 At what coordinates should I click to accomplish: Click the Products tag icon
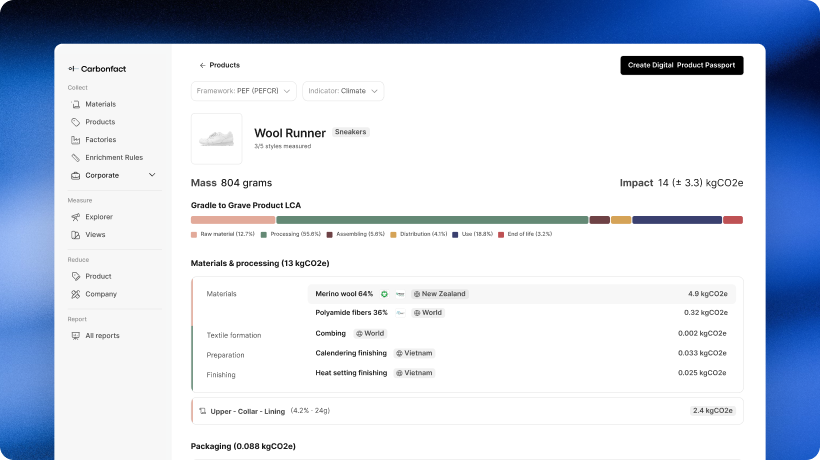76,122
